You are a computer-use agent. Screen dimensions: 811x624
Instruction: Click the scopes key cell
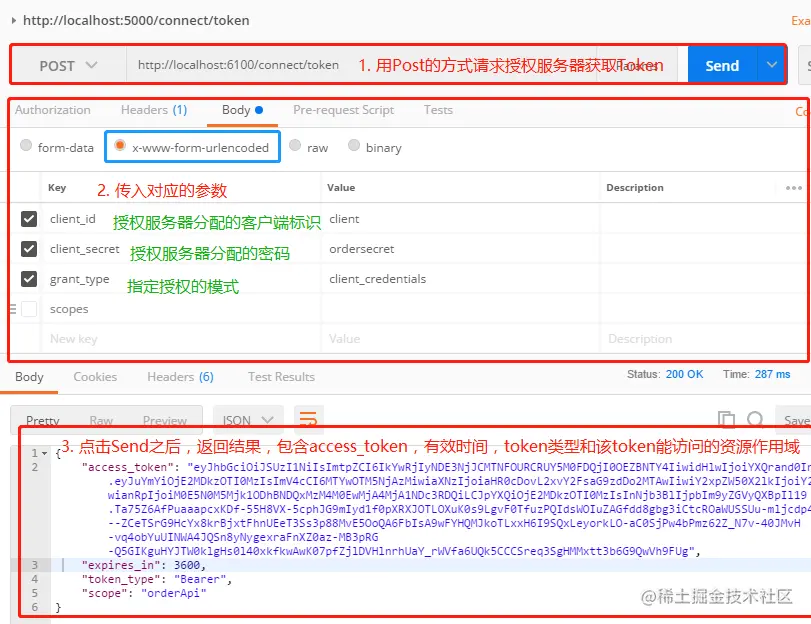coord(181,309)
